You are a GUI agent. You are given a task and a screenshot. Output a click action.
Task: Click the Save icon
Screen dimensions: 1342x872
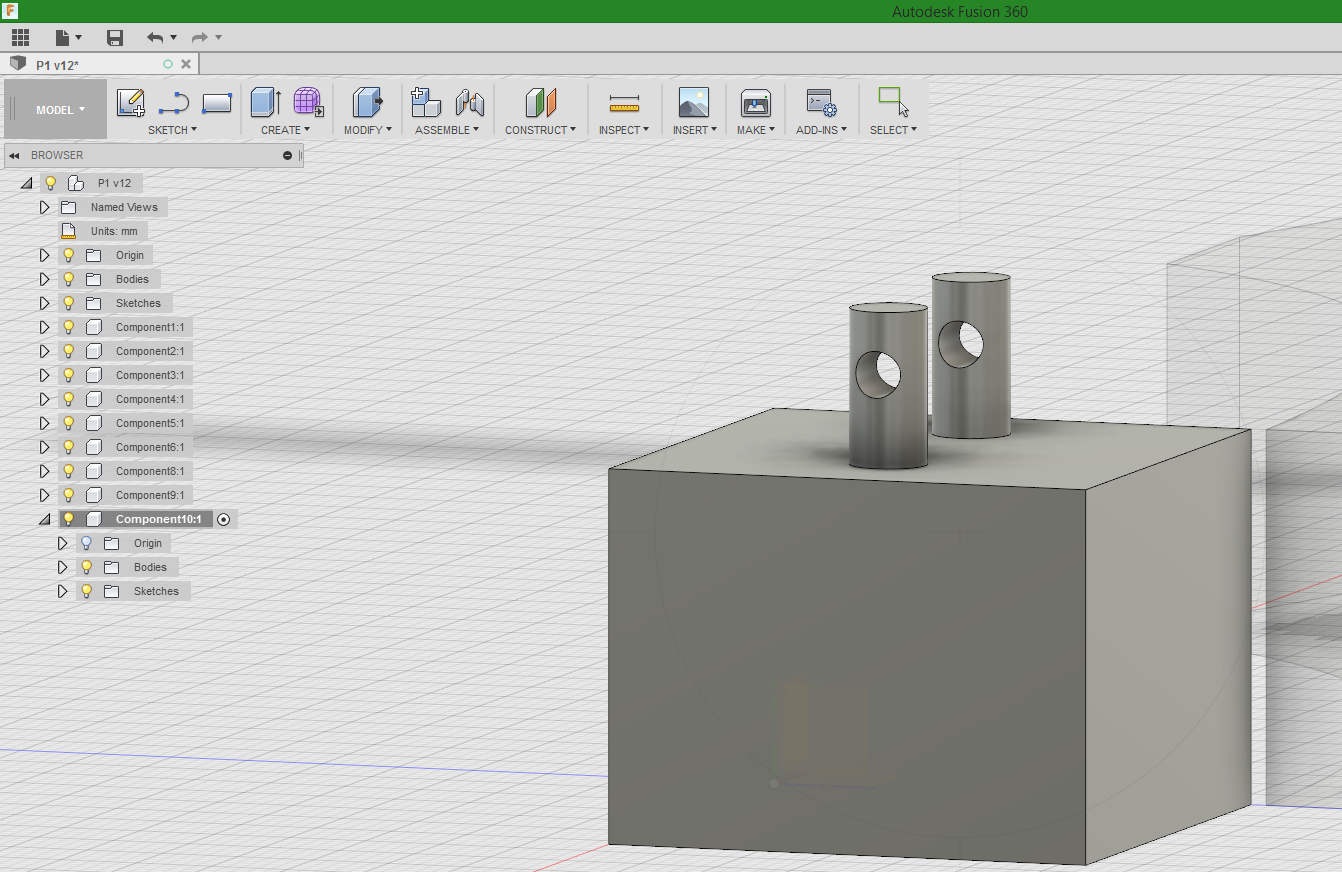115,38
